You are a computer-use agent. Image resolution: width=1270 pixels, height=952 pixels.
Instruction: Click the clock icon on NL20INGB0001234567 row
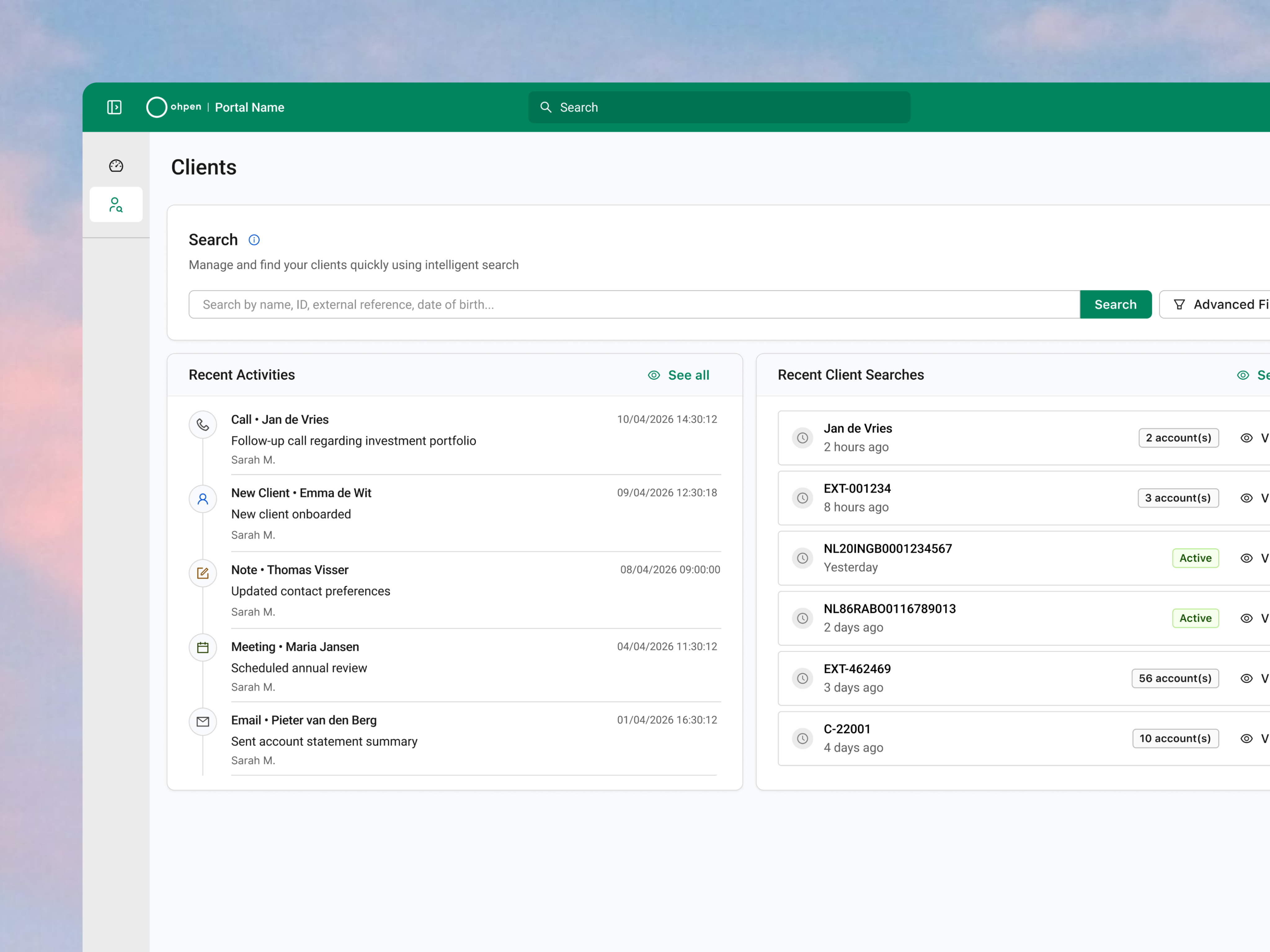click(803, 558)
